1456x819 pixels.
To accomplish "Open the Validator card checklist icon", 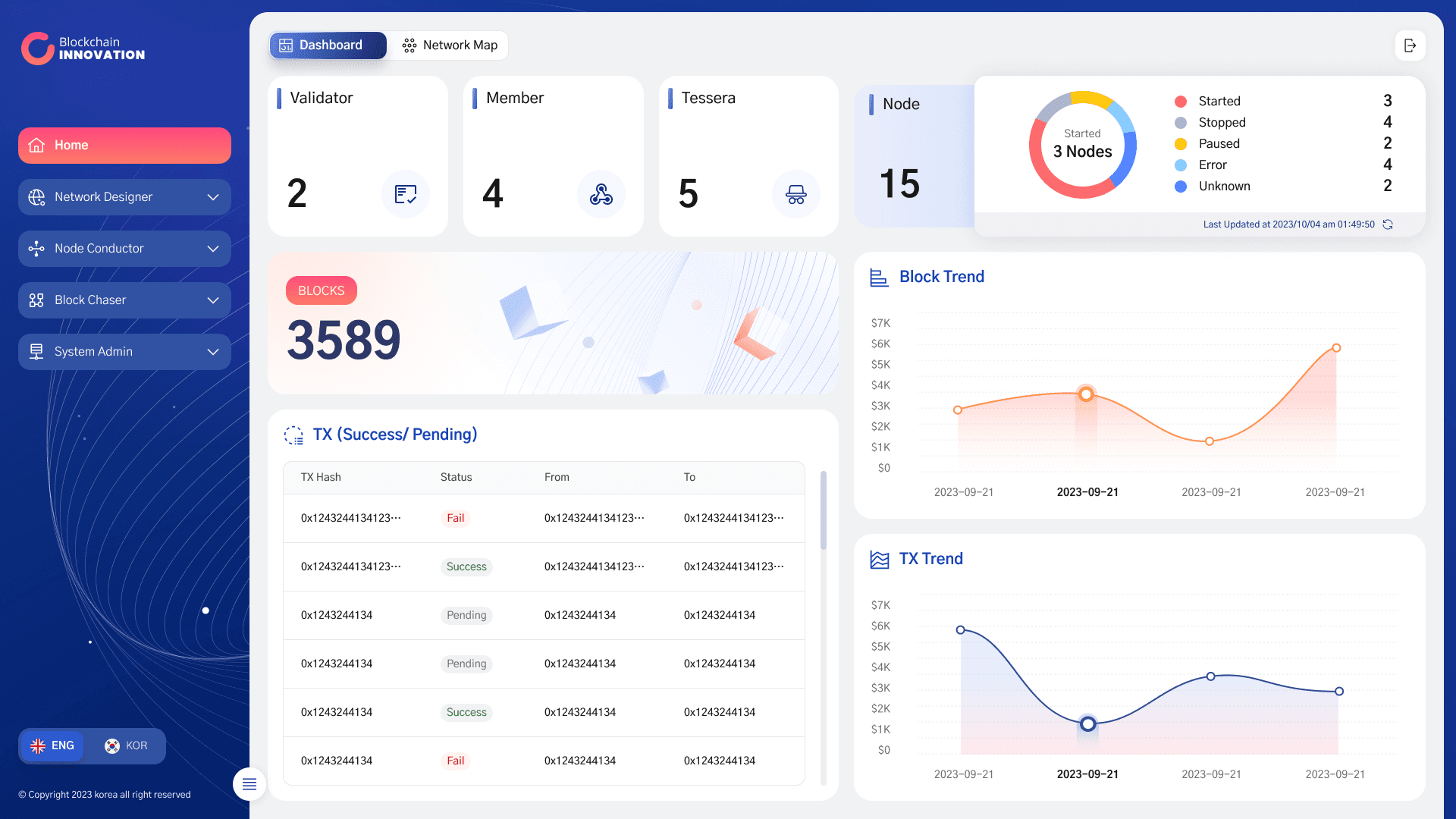I will click(x=406, y=194).
